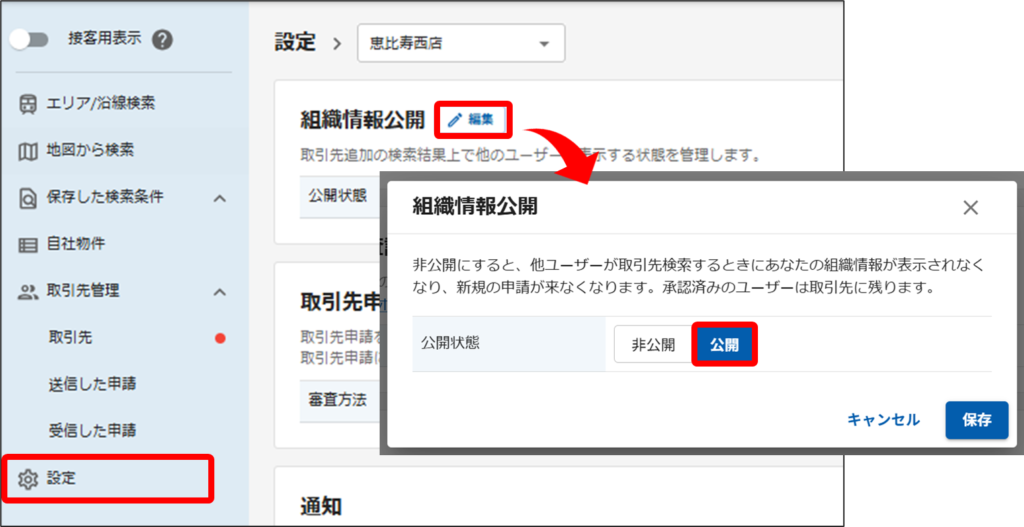Select 非公開 for 公開状態

(x=652, y=344)
